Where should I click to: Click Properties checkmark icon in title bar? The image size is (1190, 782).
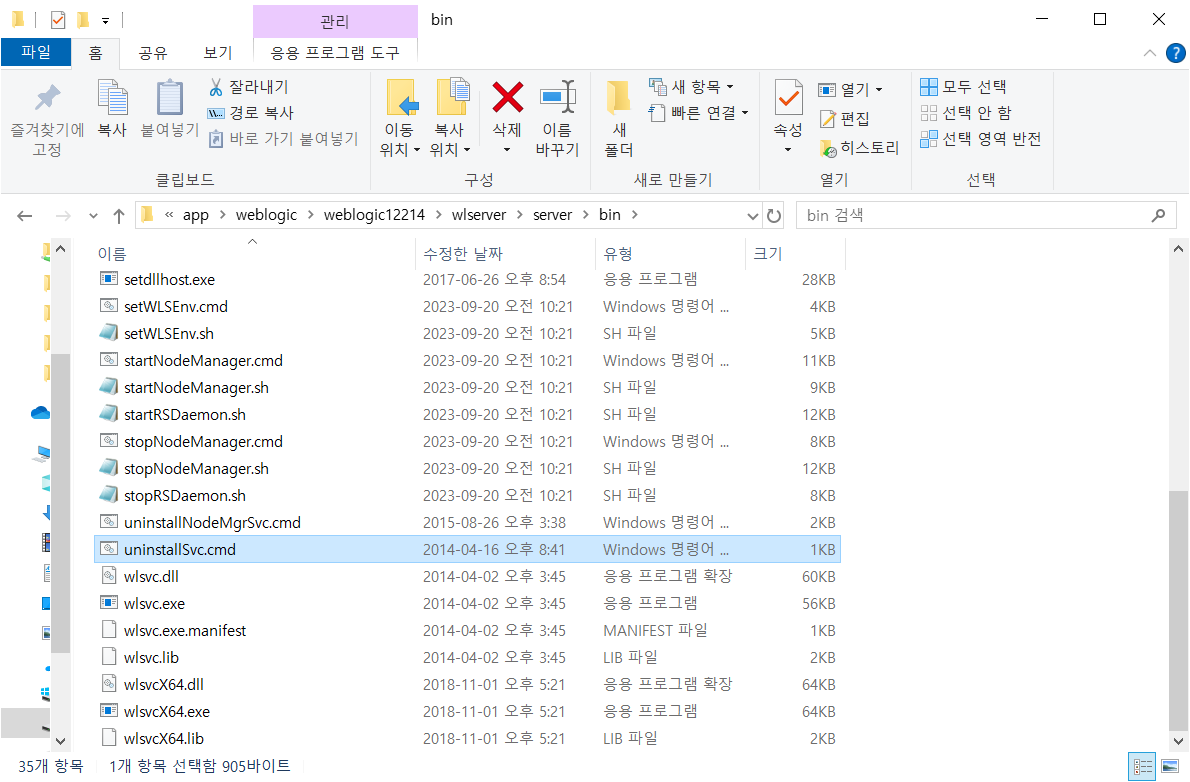(x=58, y=20)
